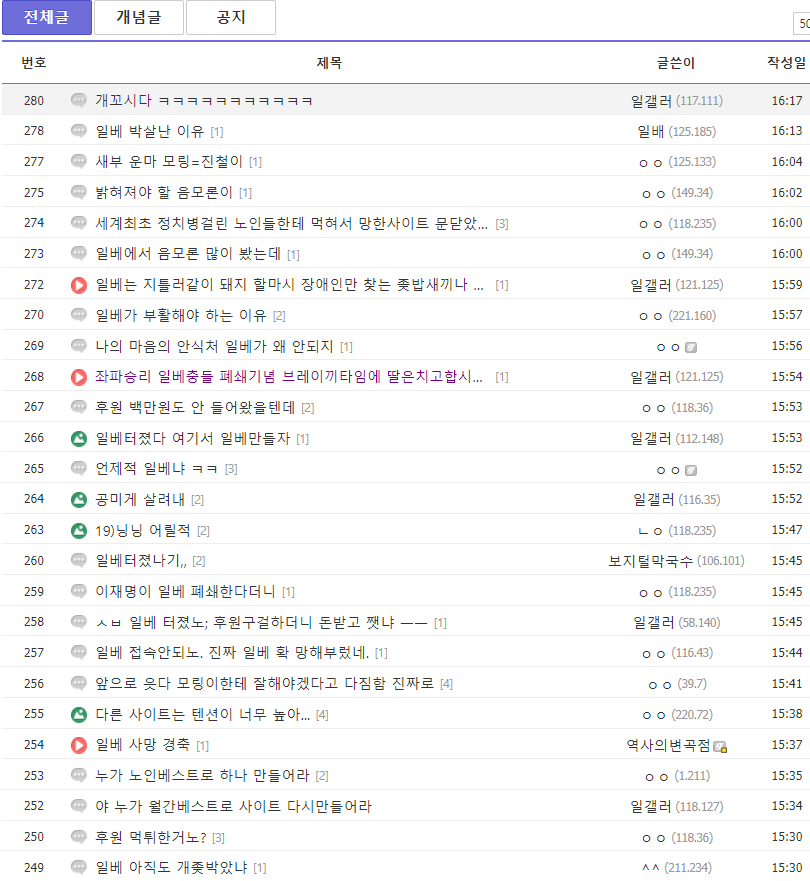The height and width of the screenshot is (881, 810).
Task: Click the red video icon on post 268
Action: click(79, 376)
